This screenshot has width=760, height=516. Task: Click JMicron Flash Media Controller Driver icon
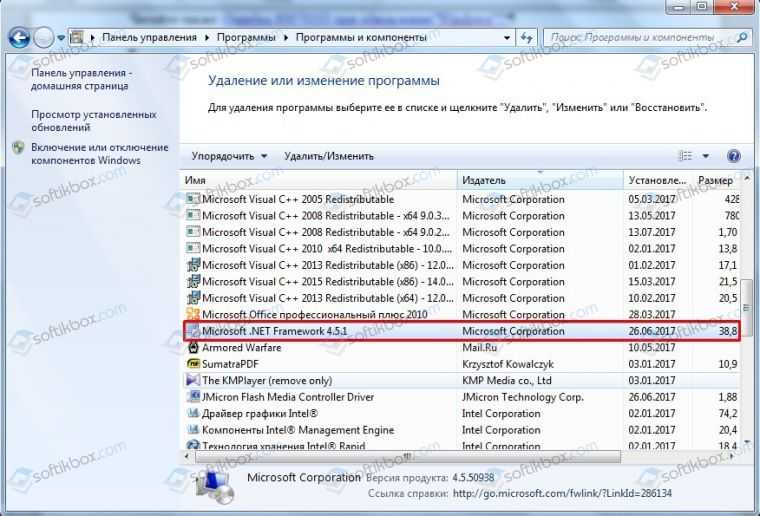(x=193, y=397)
